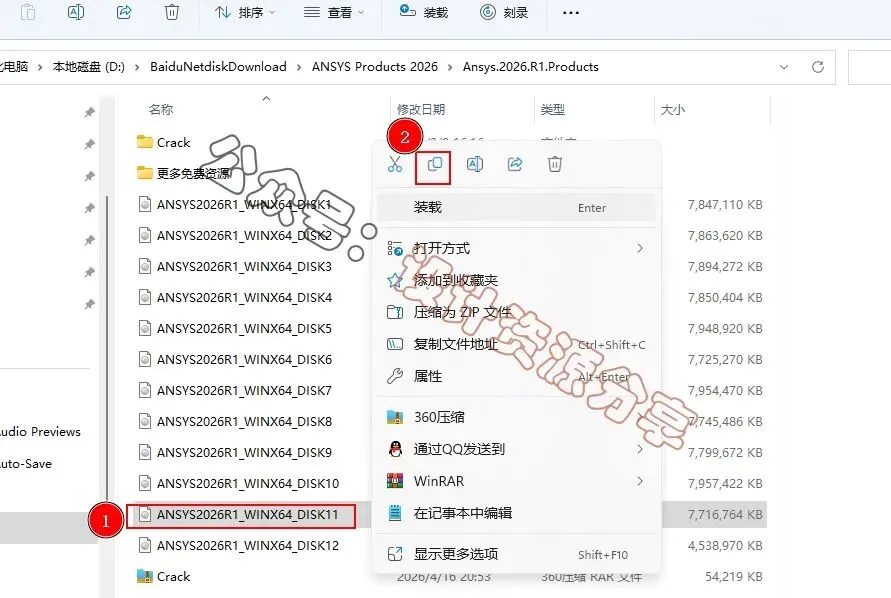Click size value 7,716,764 KB
The image size is (891, 598).
725,514
